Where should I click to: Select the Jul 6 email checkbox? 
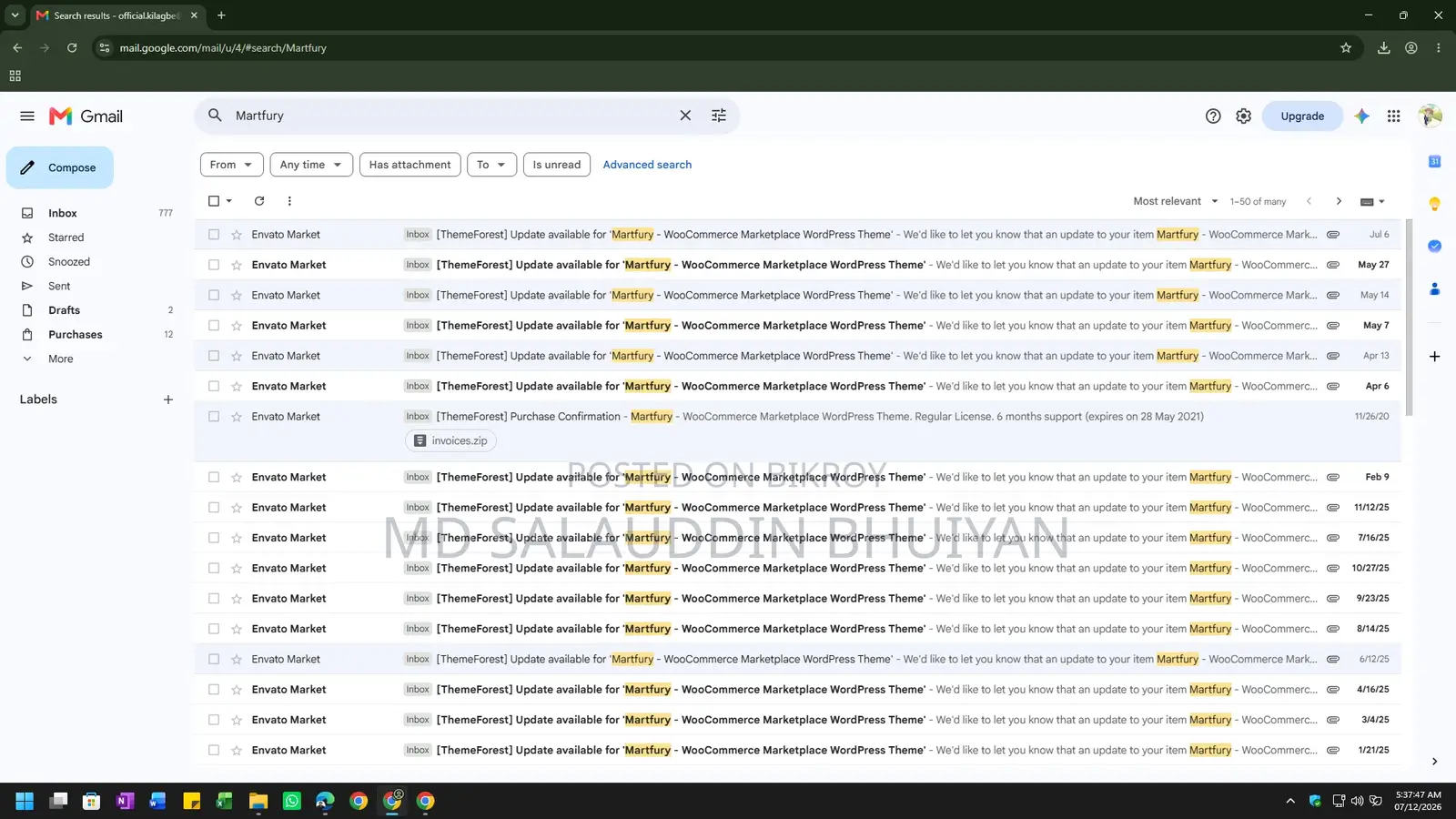click(x=214, y=235)
